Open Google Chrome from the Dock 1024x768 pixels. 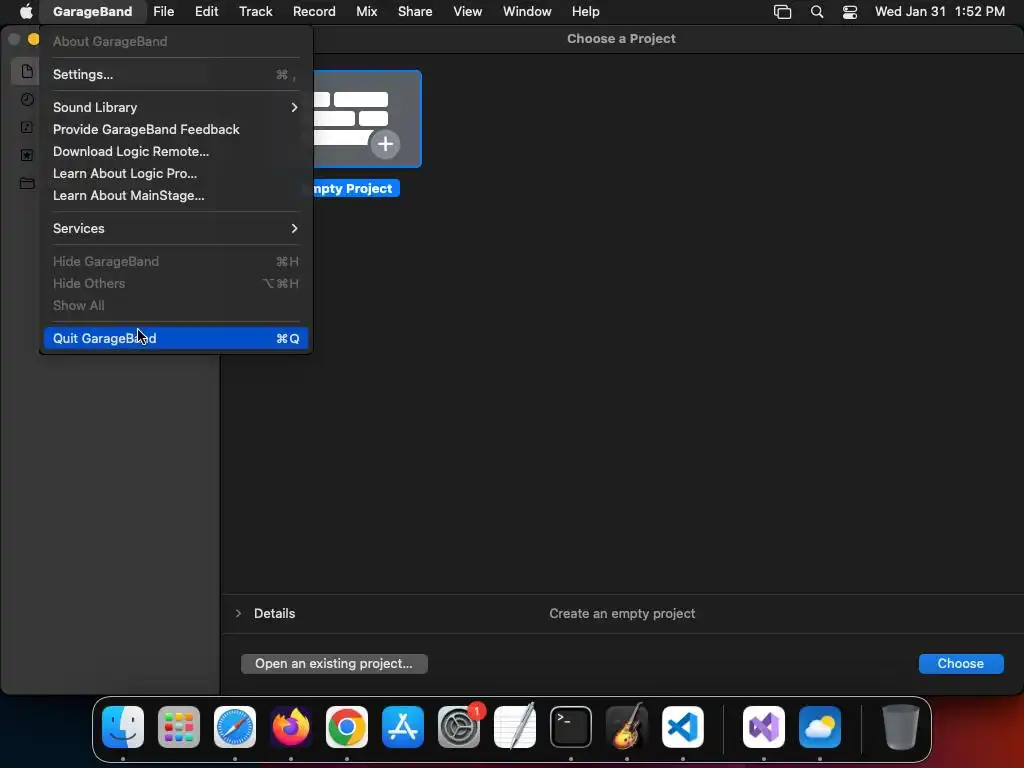pos(347,727)
